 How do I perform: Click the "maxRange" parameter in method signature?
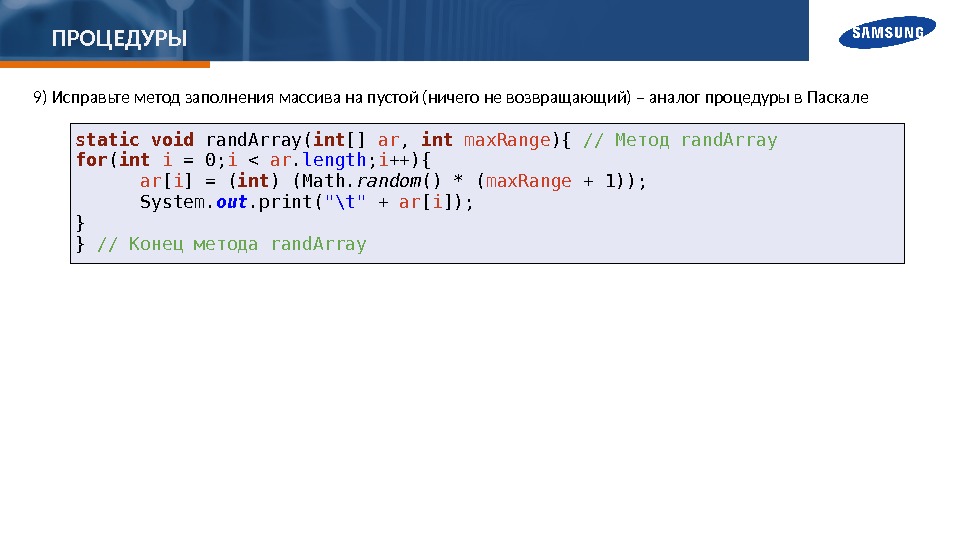click(507, 140)
